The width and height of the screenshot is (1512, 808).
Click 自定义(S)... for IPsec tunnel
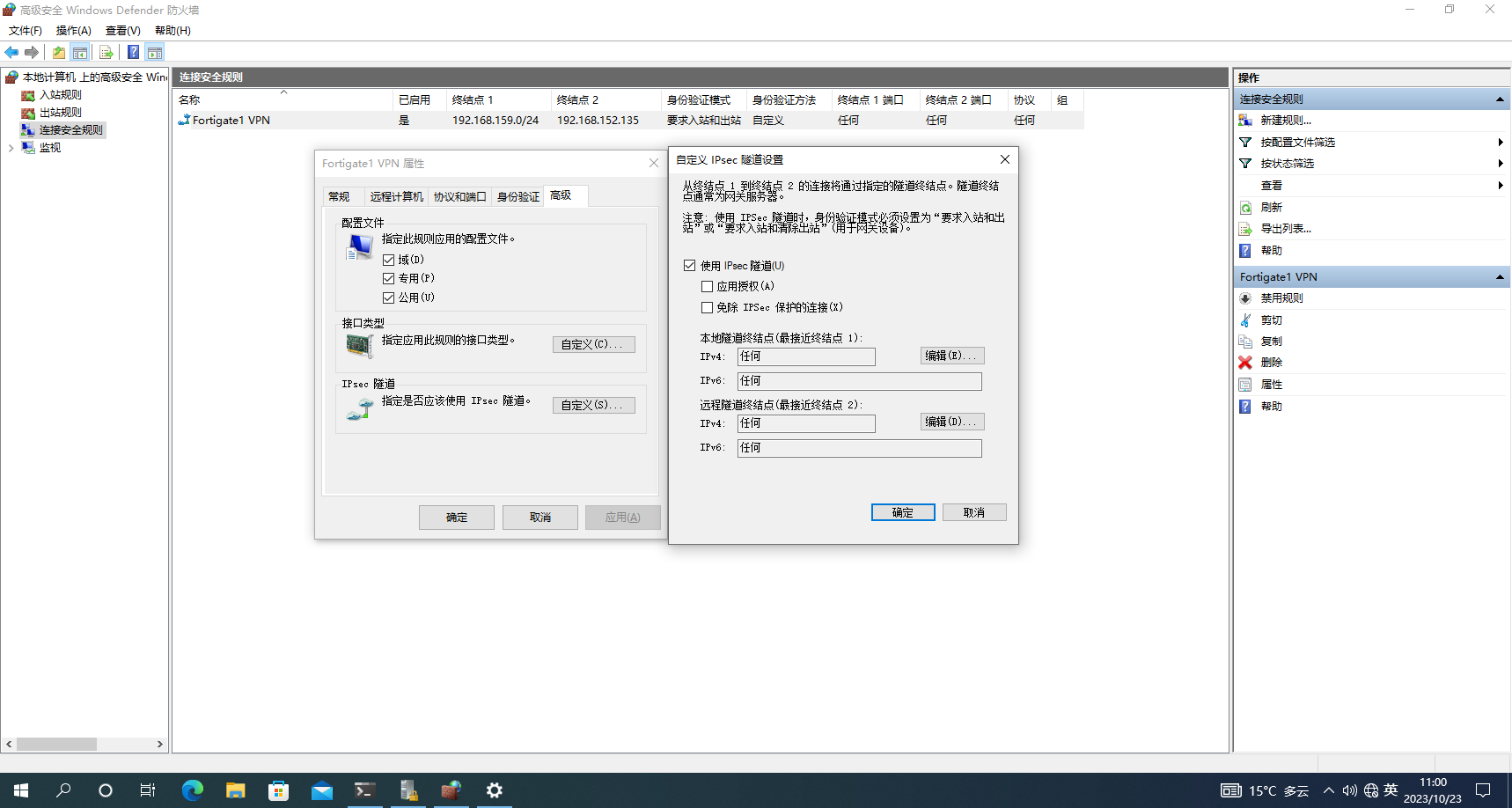tap(594, 406)
